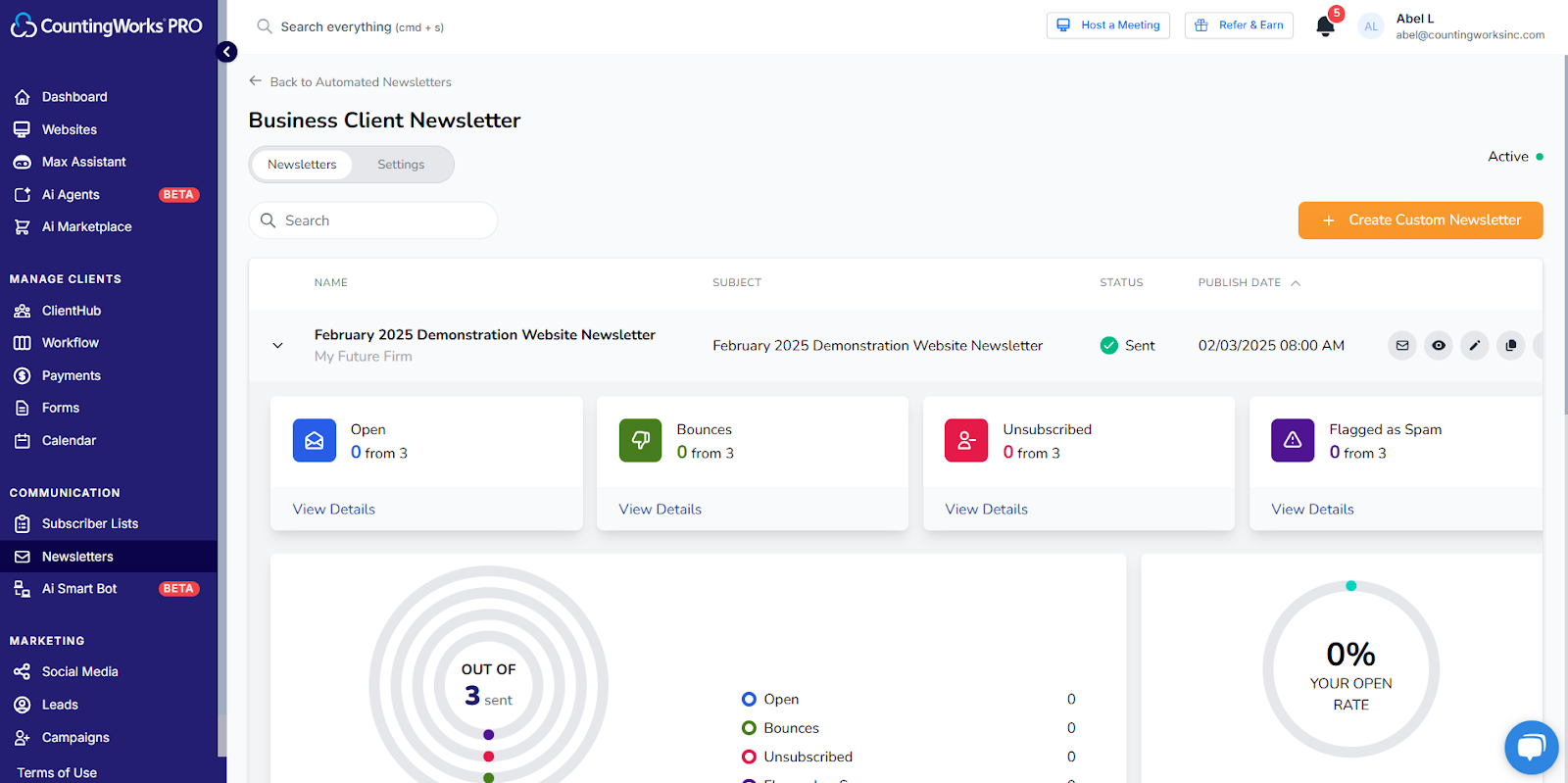Click the Forms document icon
Screen dimensions: 1568x783
pyautogui.click(x=23, y=408)
